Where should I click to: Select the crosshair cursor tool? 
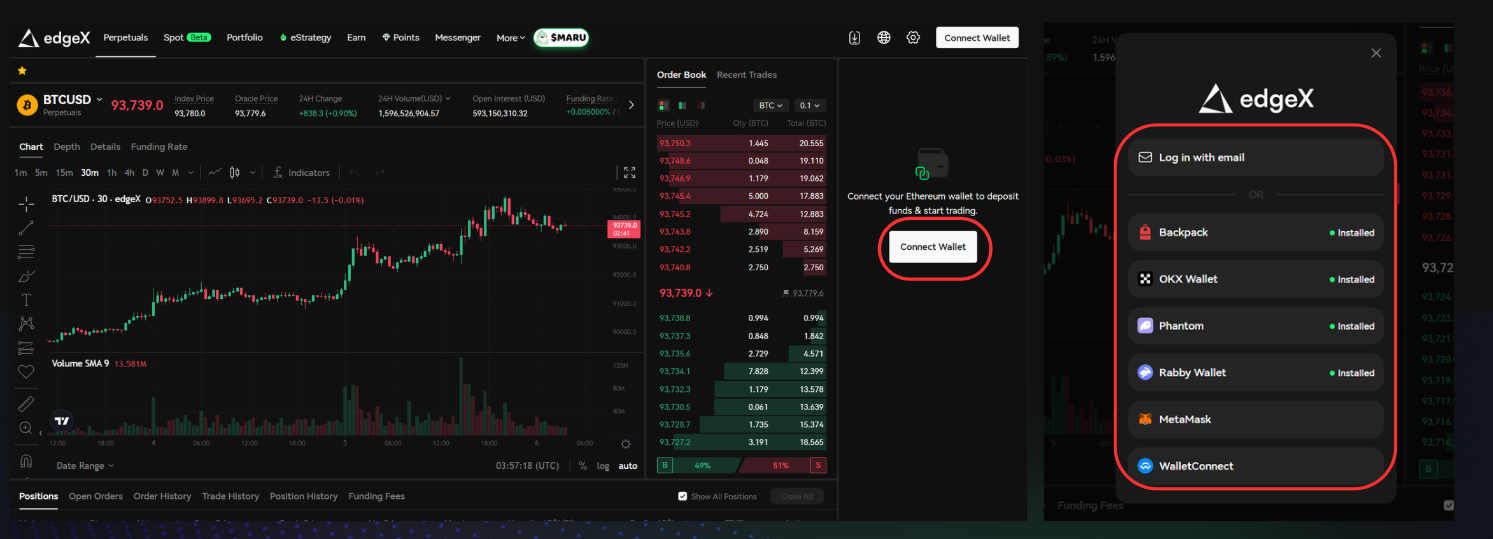(26, 204)
